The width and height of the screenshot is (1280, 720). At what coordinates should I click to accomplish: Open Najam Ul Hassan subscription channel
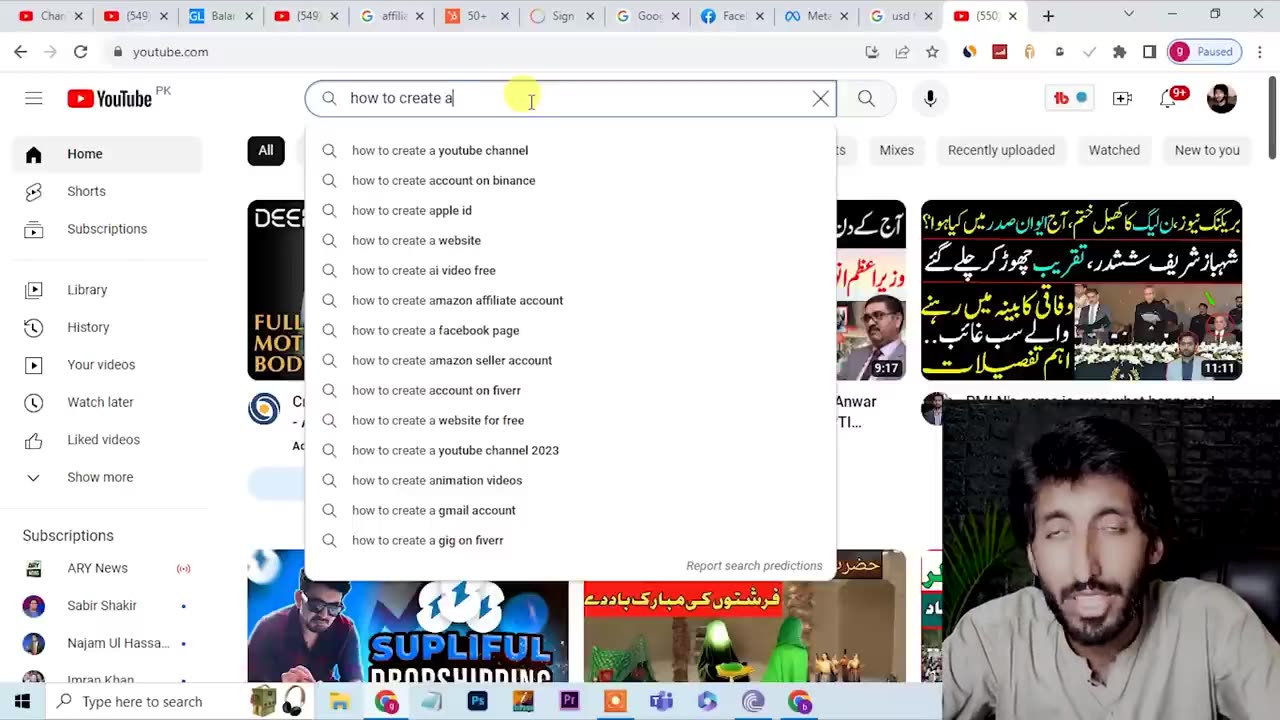[107, 643]
